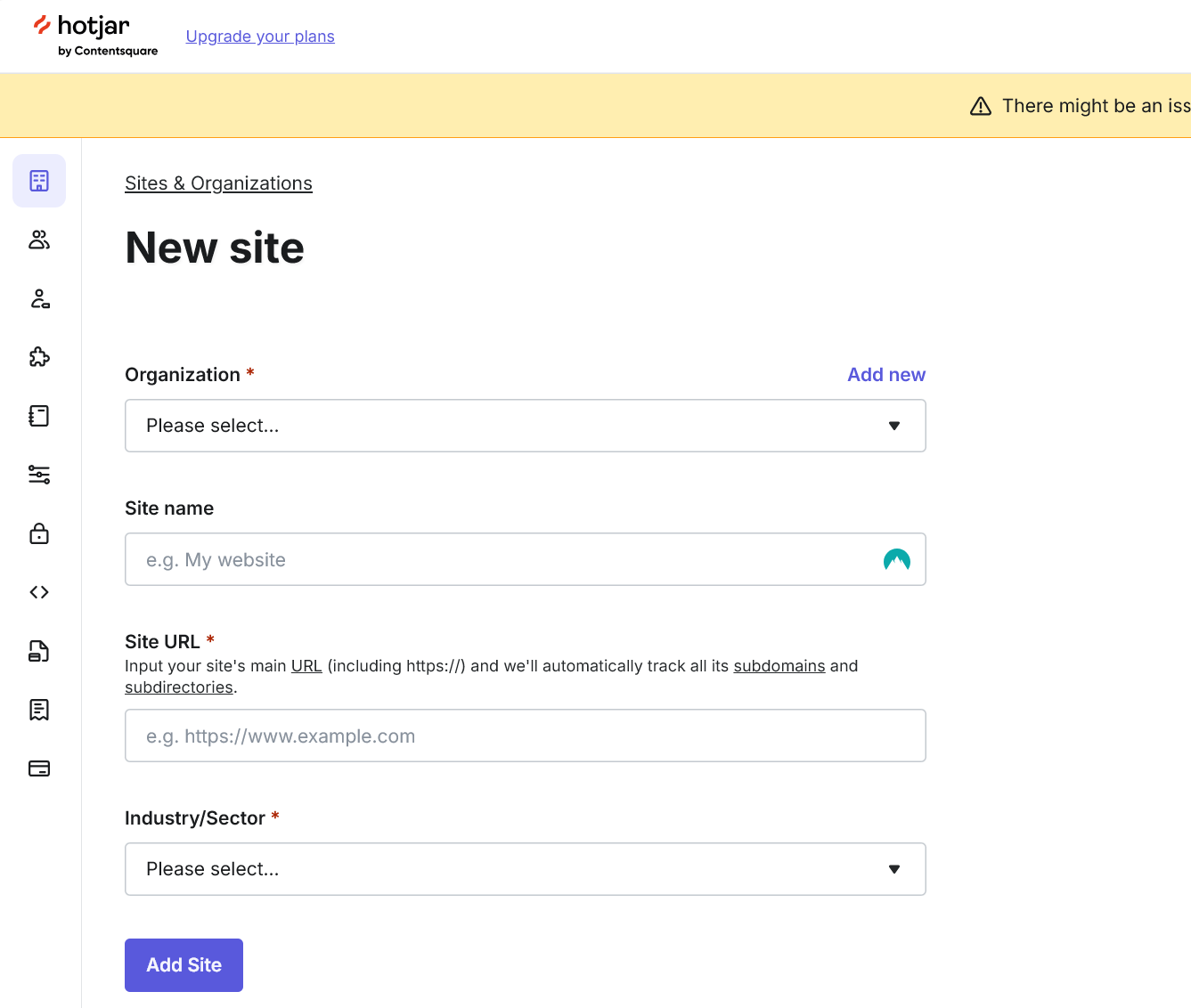The height and width of the screenshot is (1008, 1191).
Task: Go back via Sites & Organizations breadcrumb
Action: pos(218,183)
